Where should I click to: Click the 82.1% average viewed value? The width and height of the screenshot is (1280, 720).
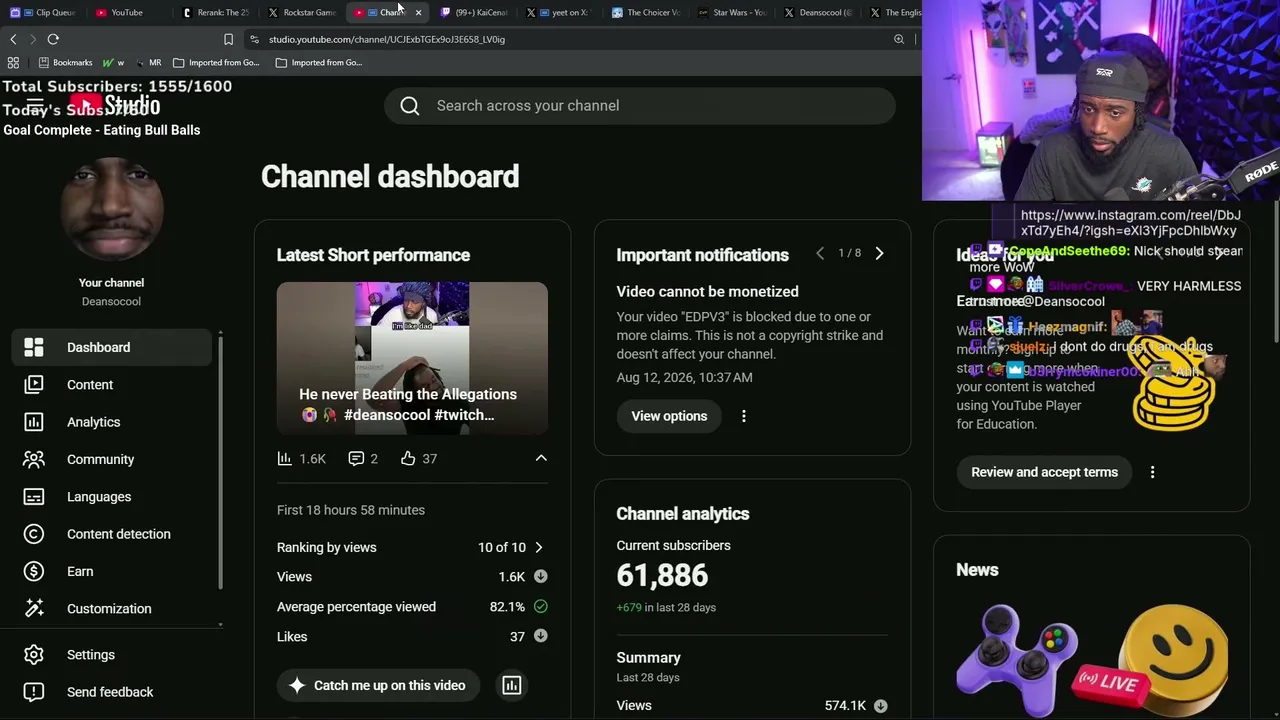pyautogui.click(x=507, y=606)
